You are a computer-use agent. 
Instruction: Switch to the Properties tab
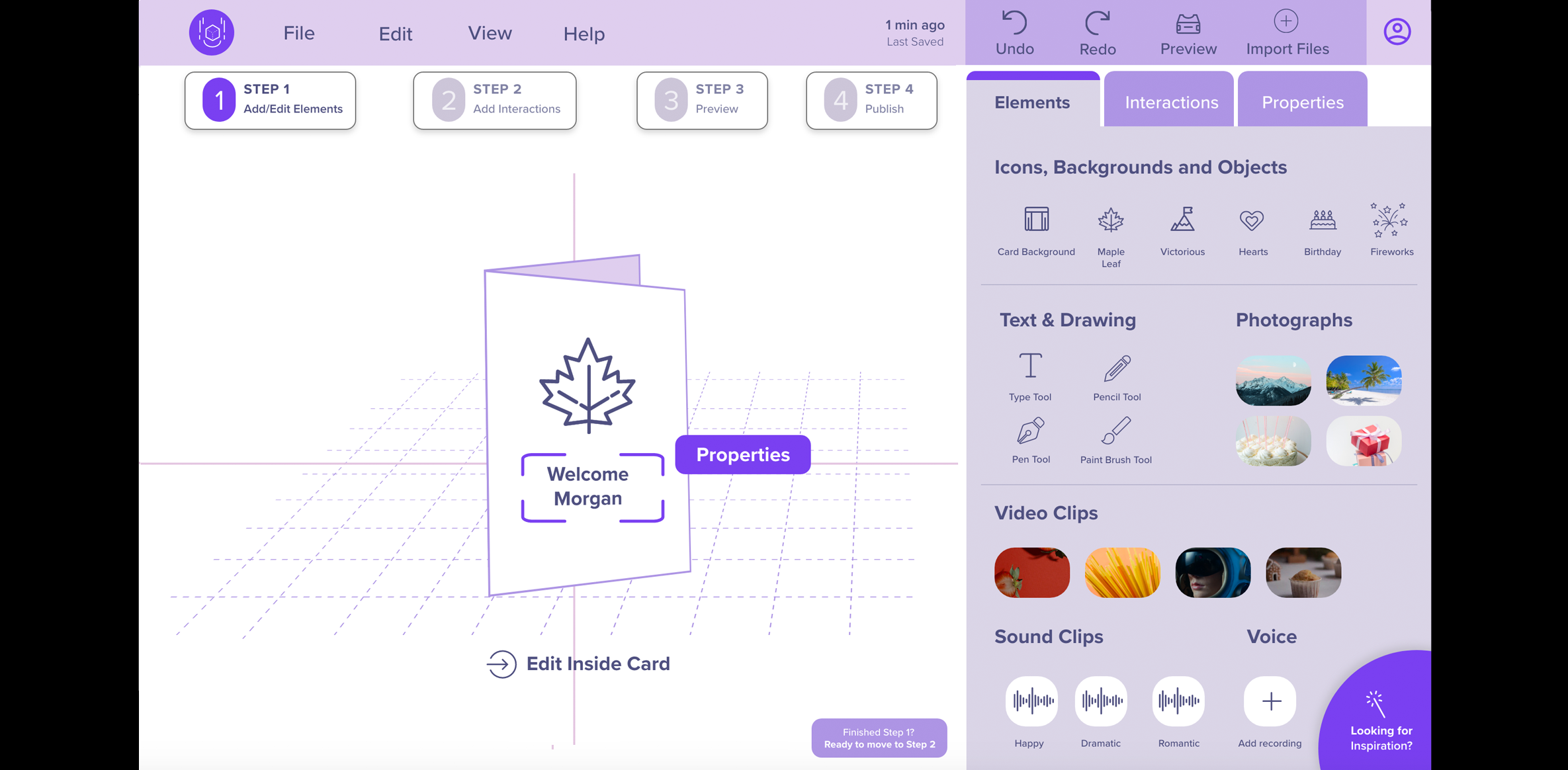pyautogui.click(x=1302, y=101)
